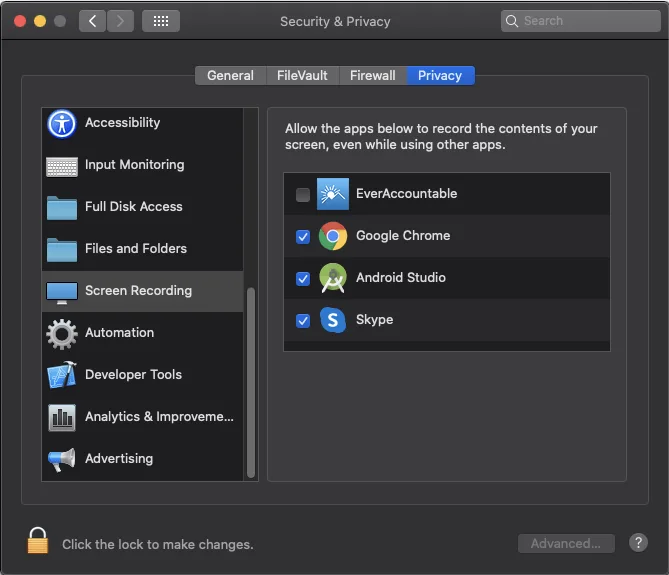The width and height of the screenshot is (669, 575).
Task: Disable the Android Studio checkbox
Action: pos(303,279)
